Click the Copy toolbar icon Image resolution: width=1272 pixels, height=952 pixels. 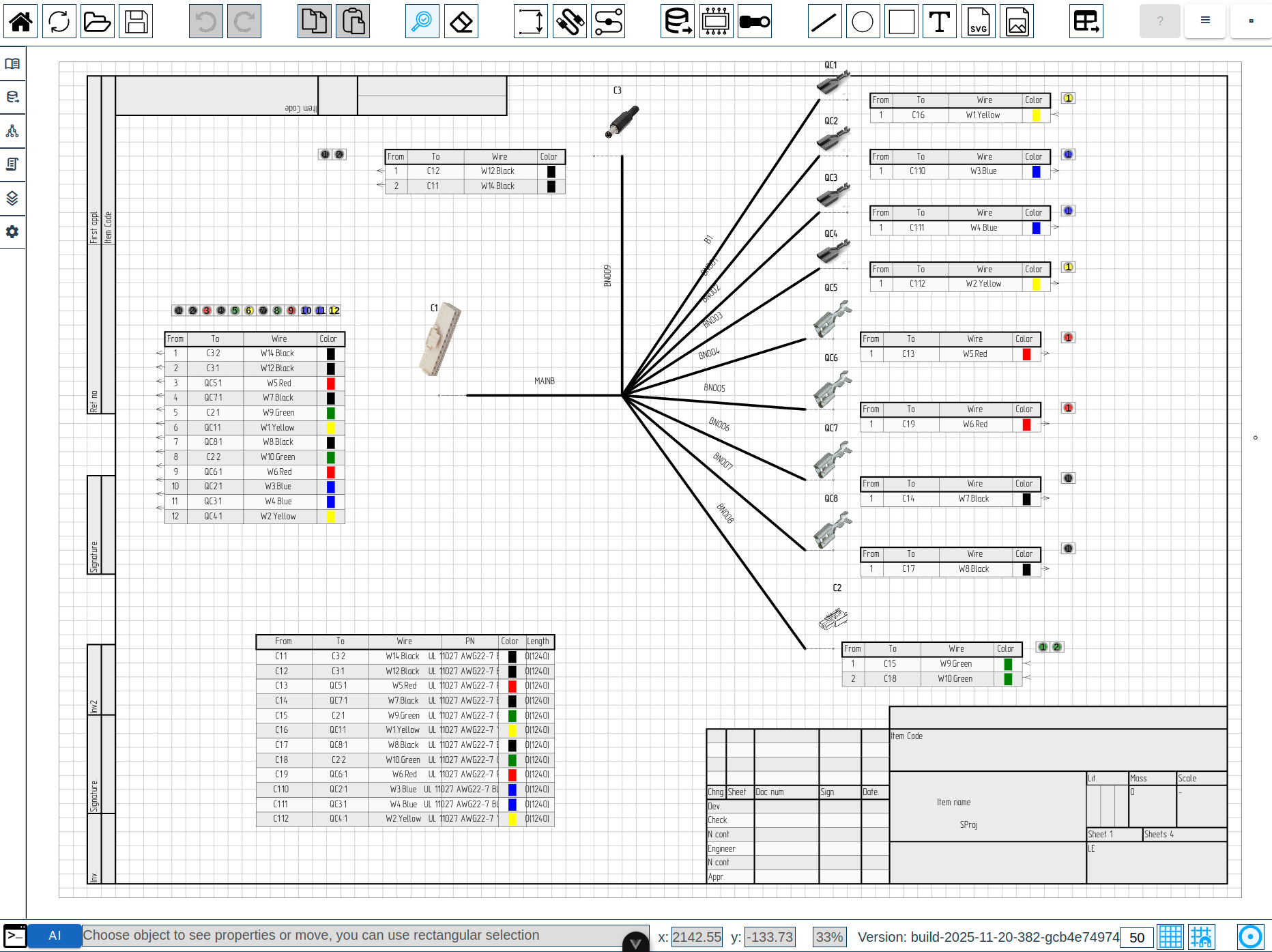coord(314,21)
